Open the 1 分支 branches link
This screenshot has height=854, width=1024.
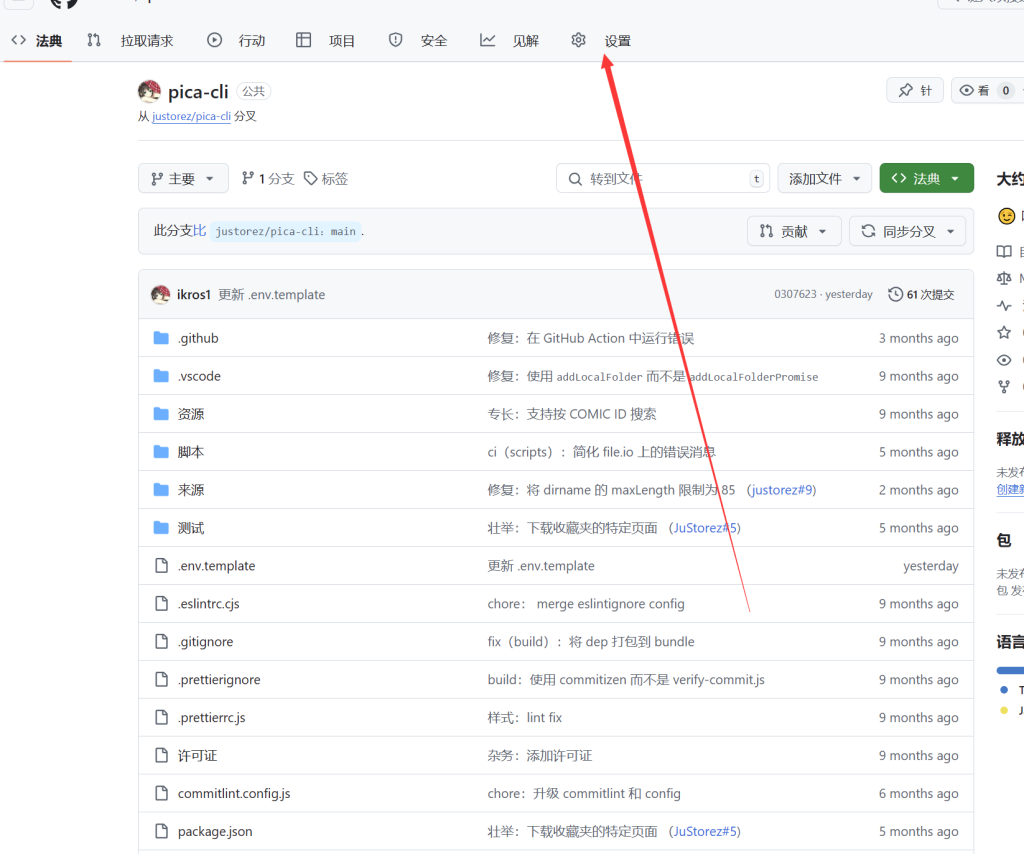point(268,178)
